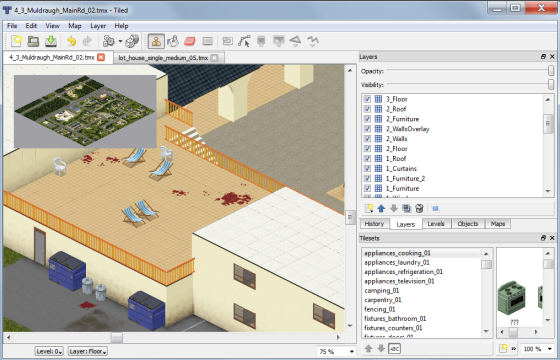Open the Layer menu
This screenshot has width=560, height=360.
pos(98,26)
